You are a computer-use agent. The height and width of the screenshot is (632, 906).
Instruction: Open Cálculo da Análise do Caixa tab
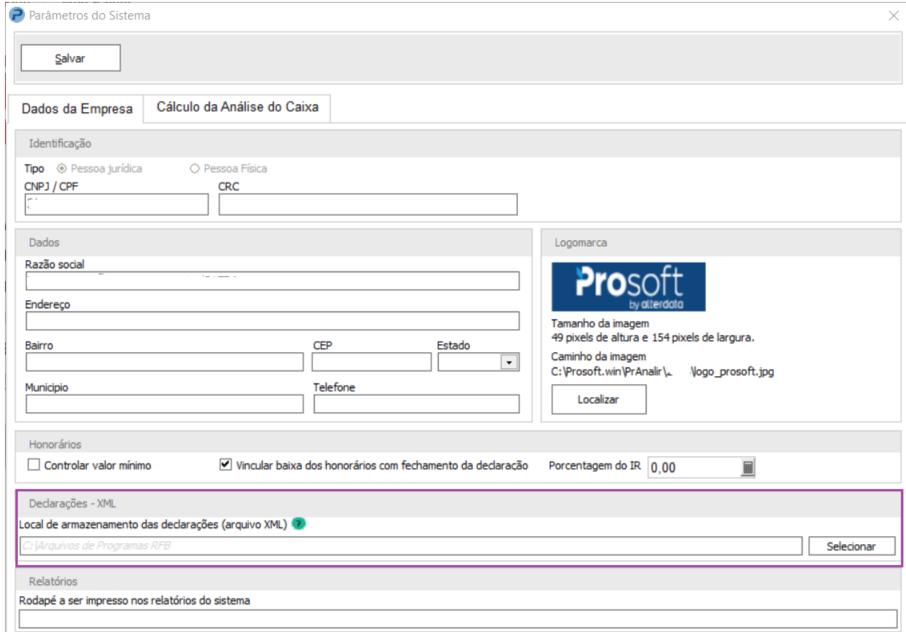[x=237, y=107]
